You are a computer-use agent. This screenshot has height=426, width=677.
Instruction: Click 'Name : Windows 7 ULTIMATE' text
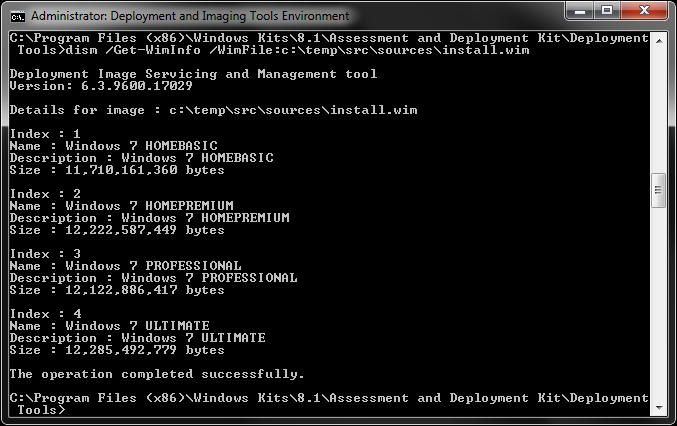coord(109,326)
